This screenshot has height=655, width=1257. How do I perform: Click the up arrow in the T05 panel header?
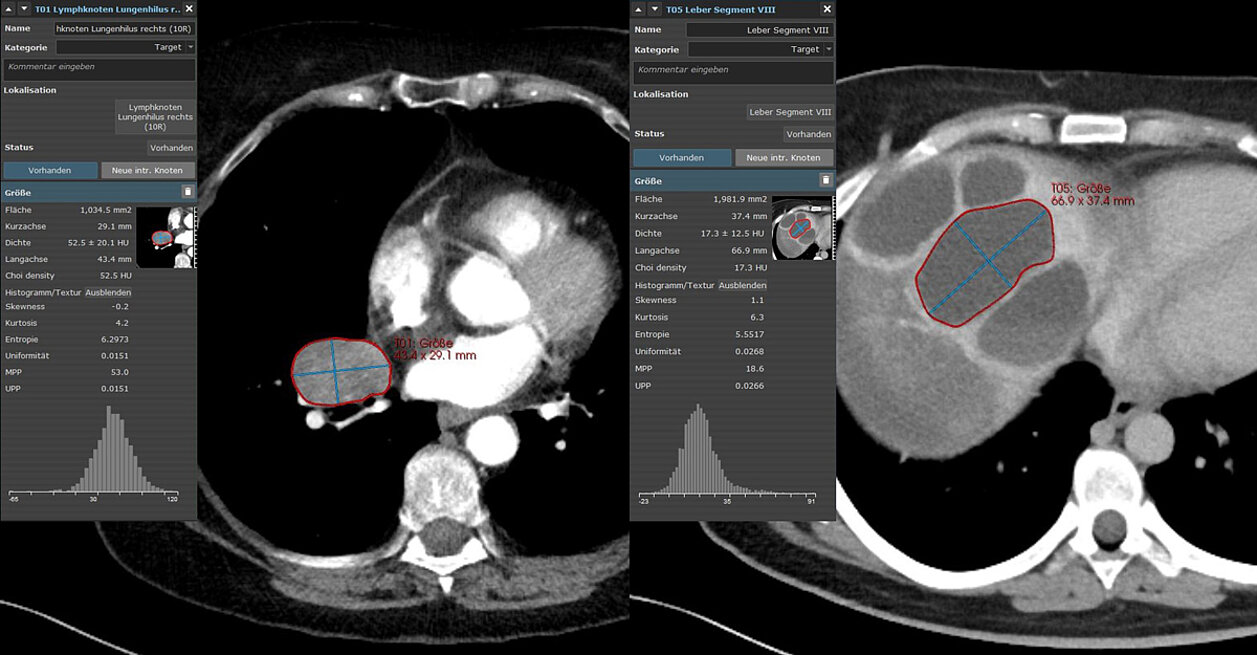point(639,9)
